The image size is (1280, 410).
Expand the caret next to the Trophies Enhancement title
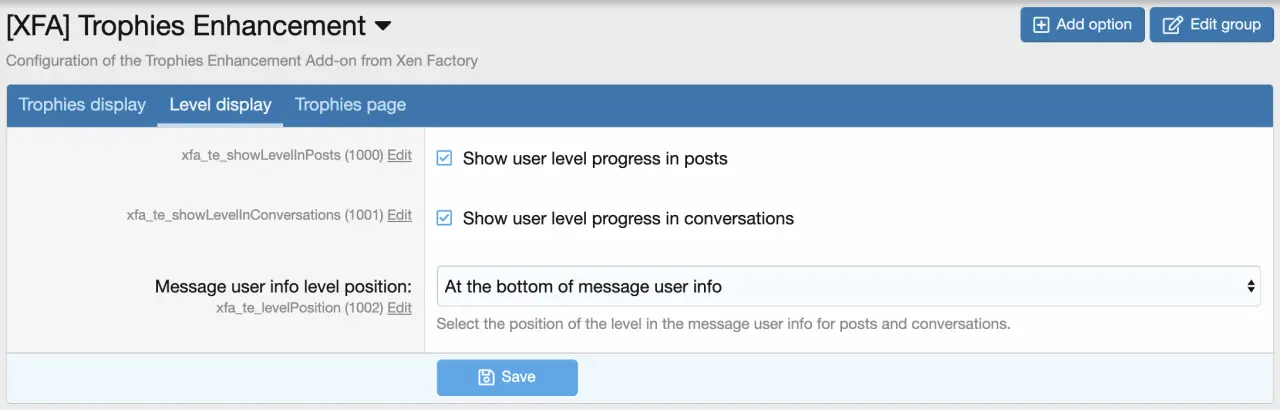[382, 26]
